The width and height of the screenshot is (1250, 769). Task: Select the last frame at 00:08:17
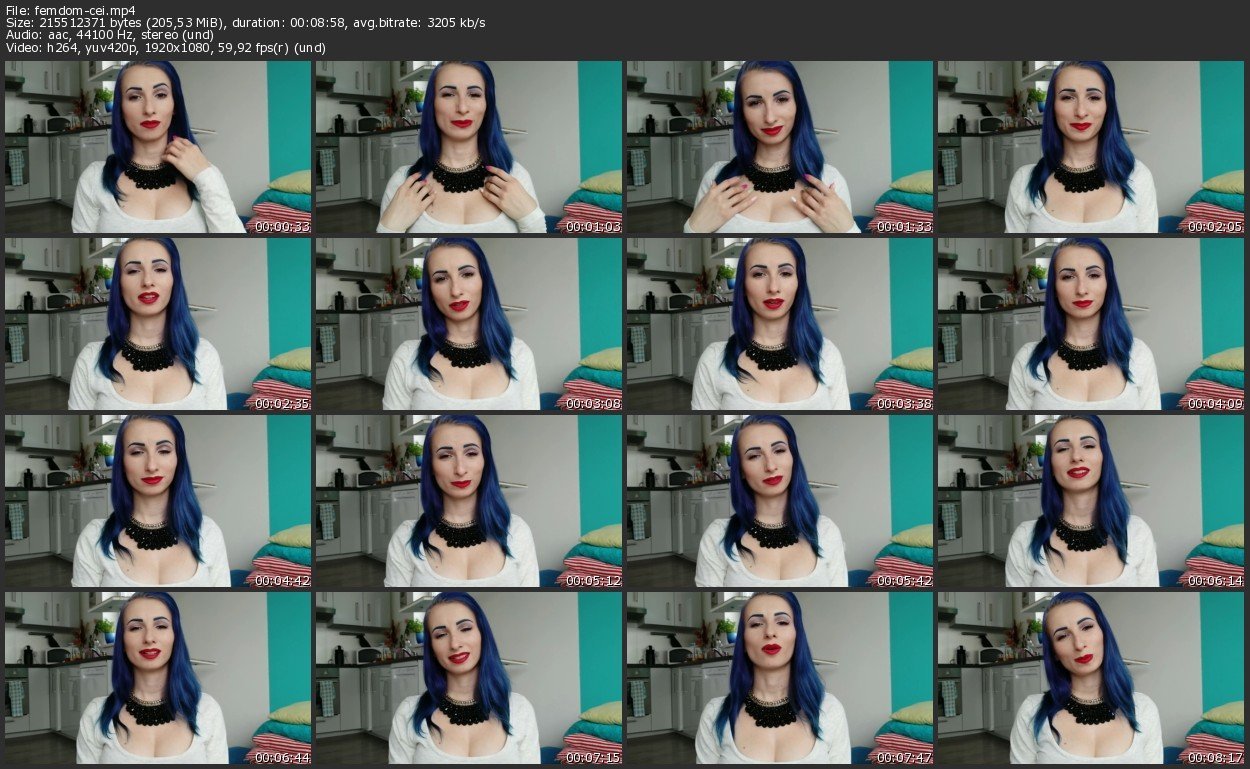pyautogui.click(x=1090, y=678)
